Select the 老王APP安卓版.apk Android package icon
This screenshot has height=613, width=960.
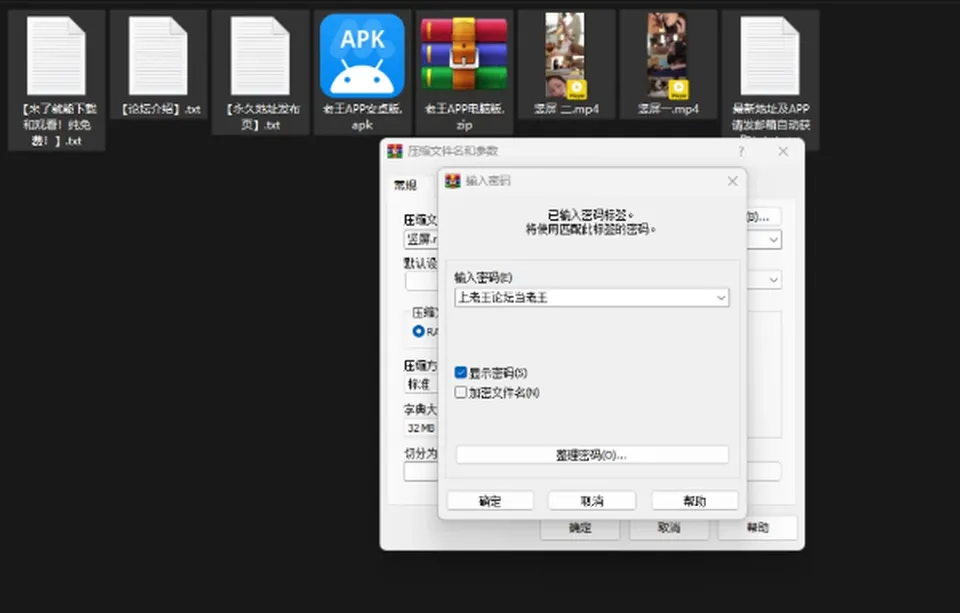[362, 56]
